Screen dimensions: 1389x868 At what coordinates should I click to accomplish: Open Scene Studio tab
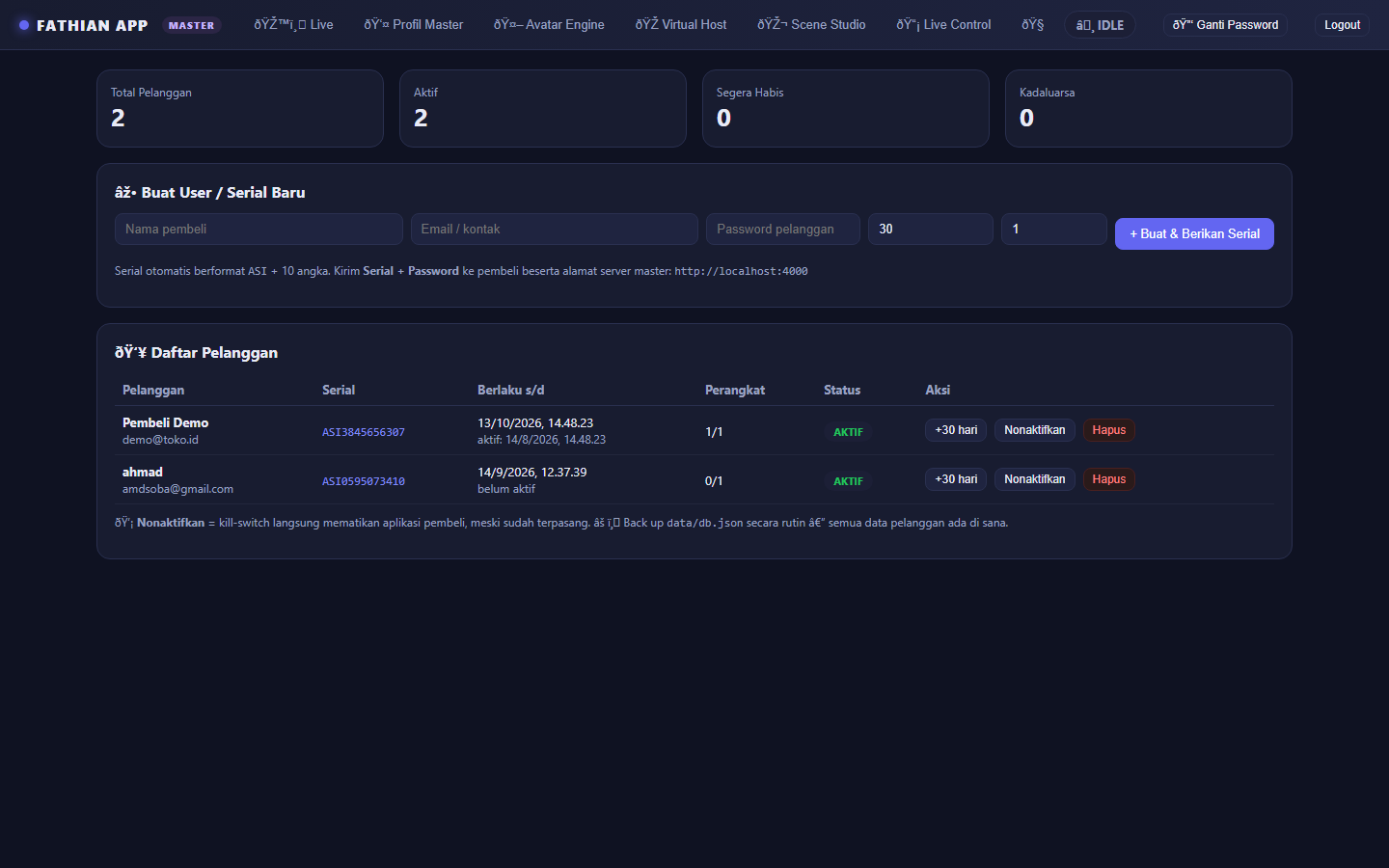click(811, 25)
